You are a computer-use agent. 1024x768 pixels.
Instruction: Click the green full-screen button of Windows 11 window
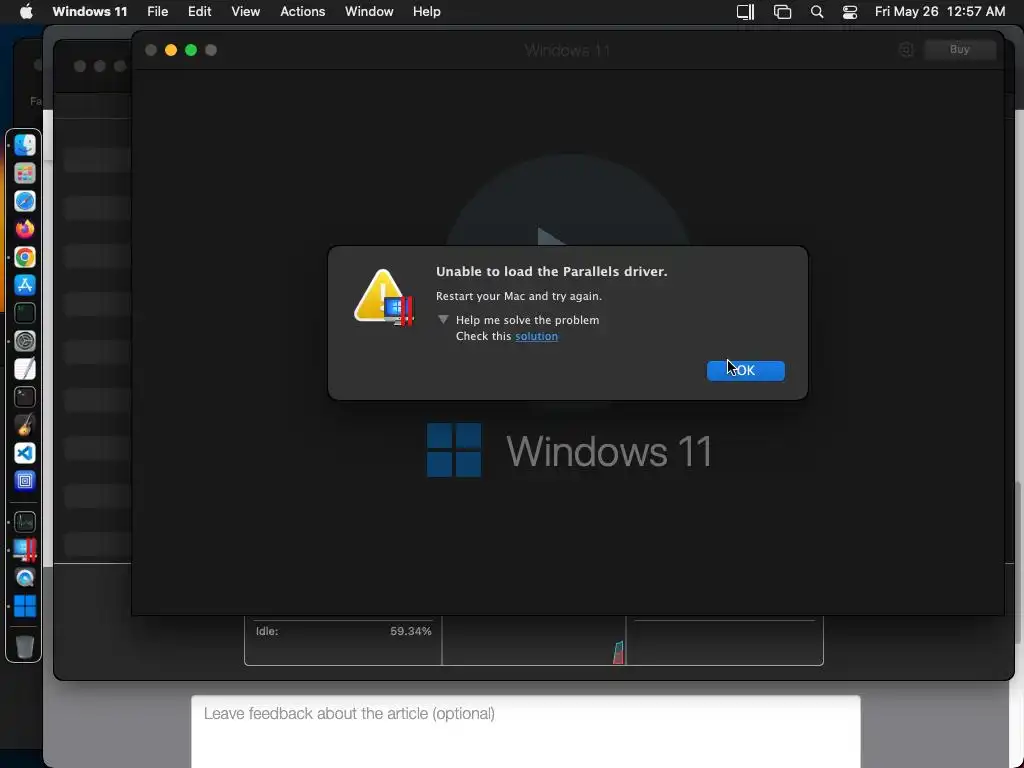click(x=191, y=50)
